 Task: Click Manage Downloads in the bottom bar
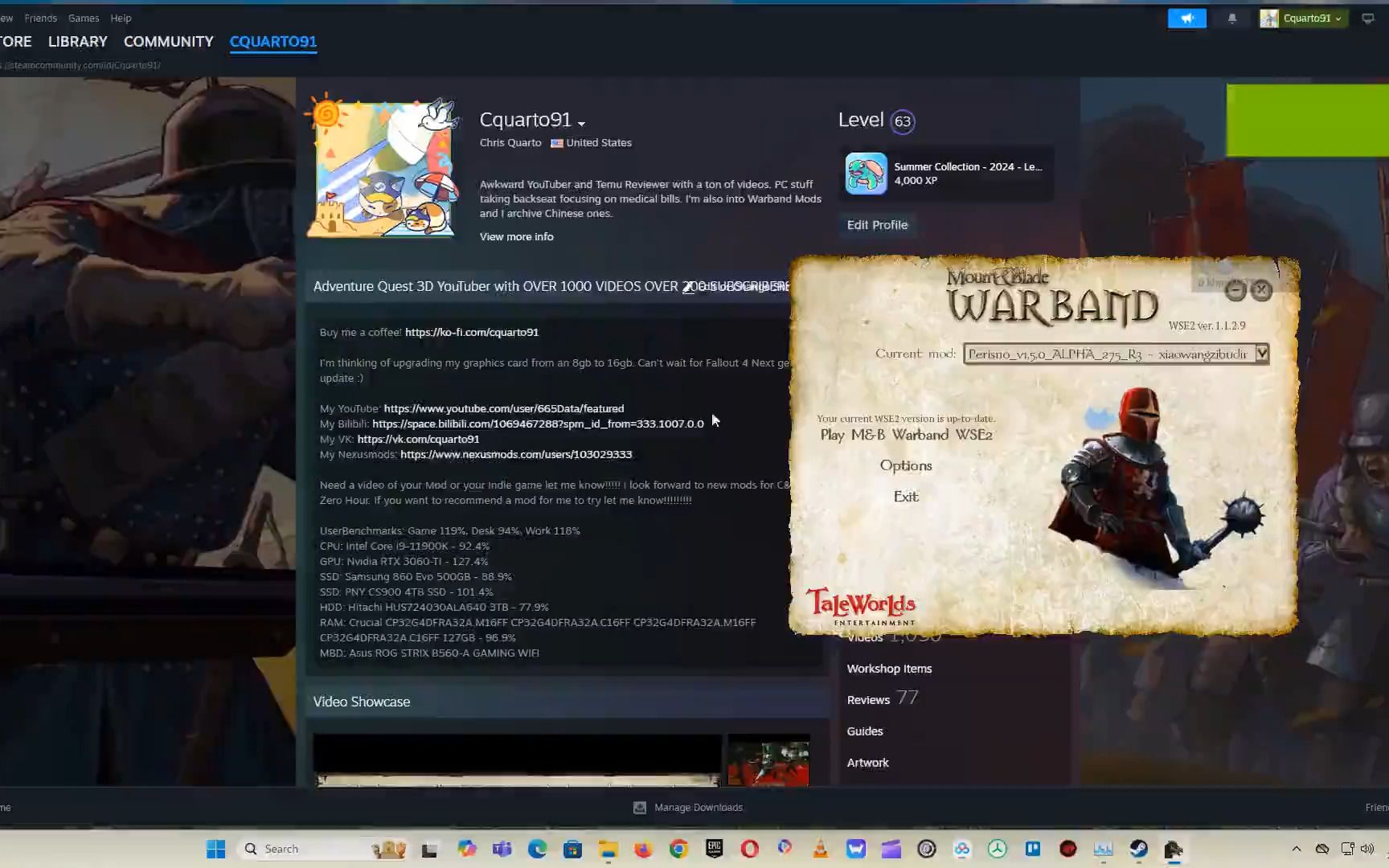click(x=699, y=807)
